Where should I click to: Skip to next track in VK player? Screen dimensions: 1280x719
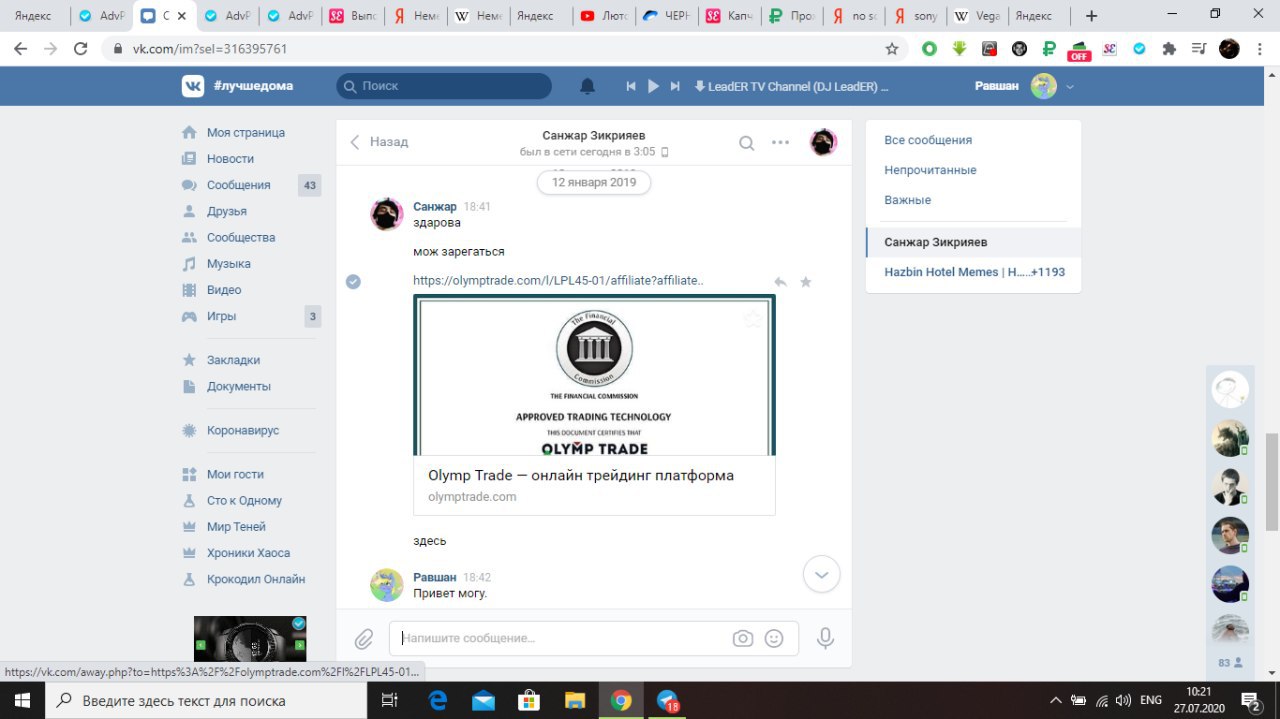[675, 86]
